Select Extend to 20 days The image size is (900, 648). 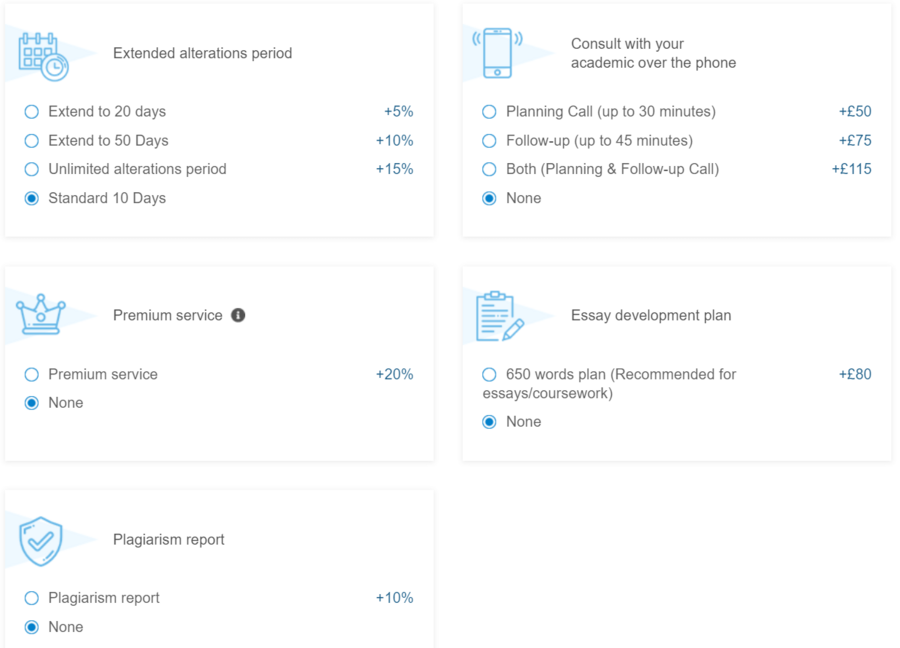tap(32, 112)
